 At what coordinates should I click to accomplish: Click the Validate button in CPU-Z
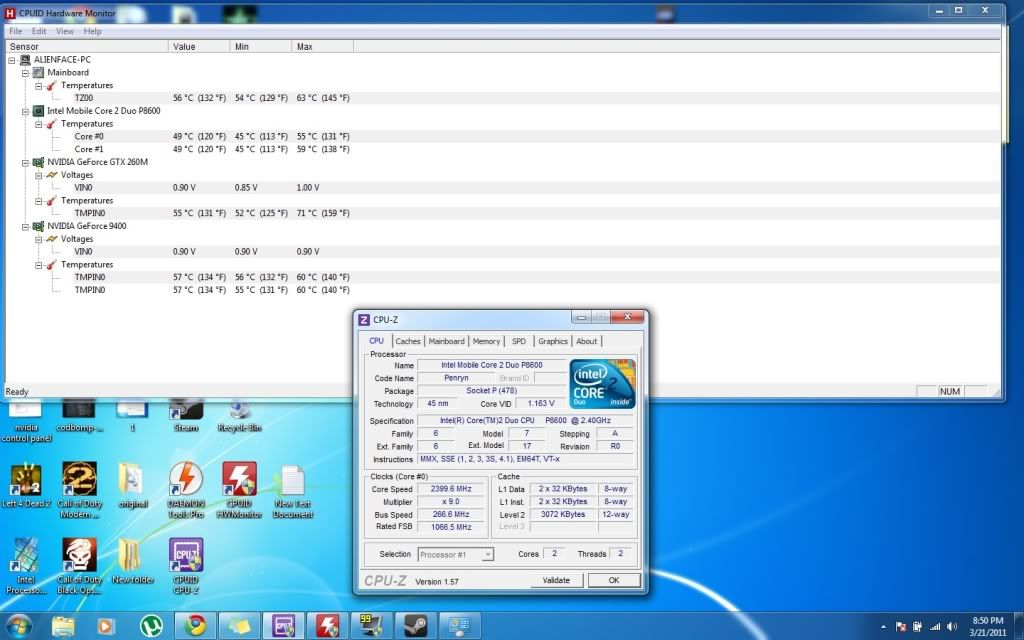tap(556, 581)
